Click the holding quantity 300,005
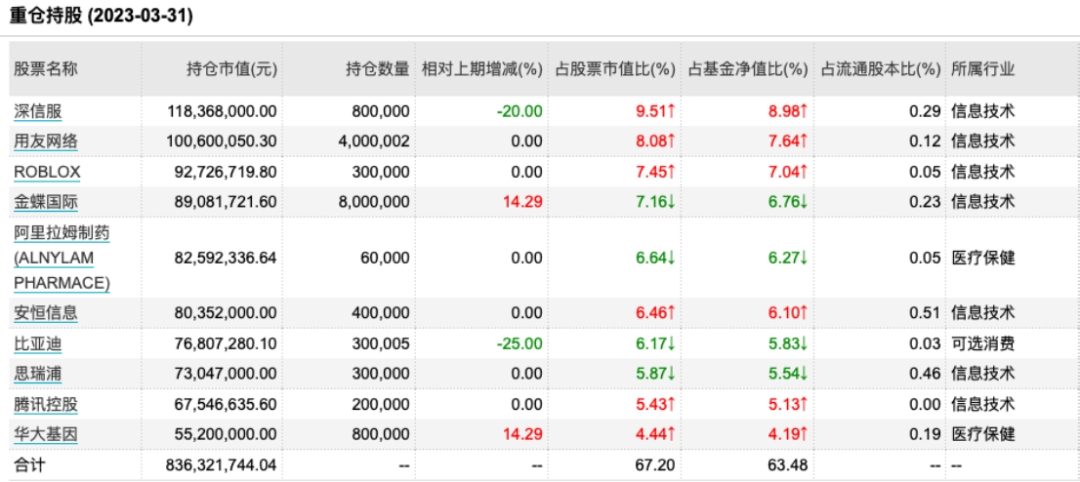This screenshot has width=1080, height=482. click(x=381, y=344)
